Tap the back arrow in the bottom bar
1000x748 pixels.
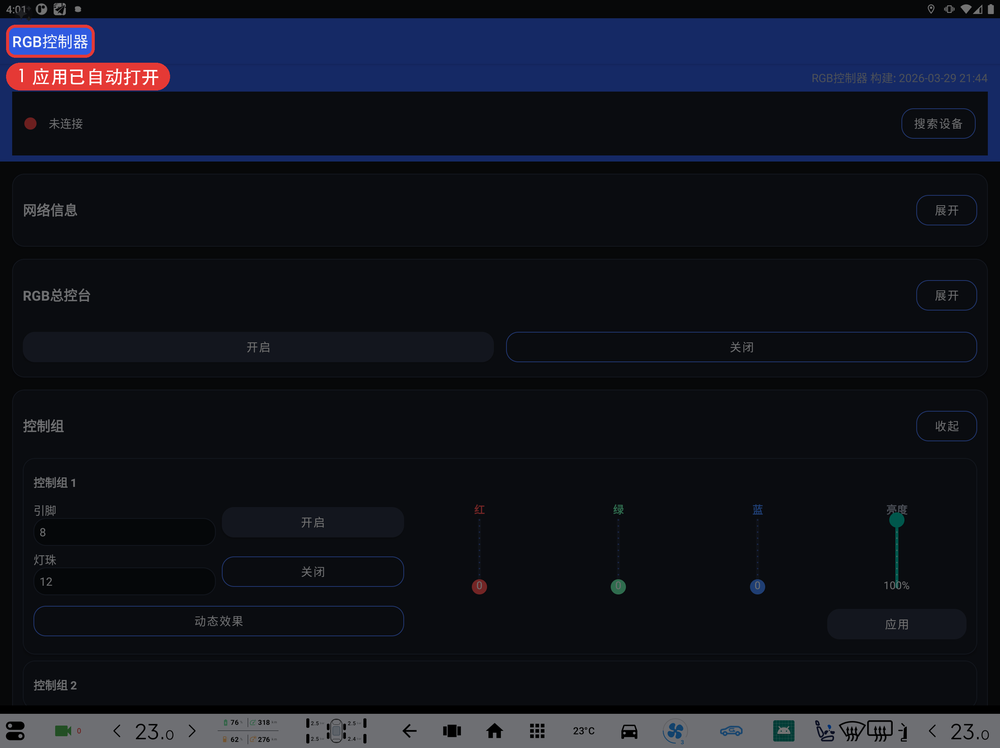click(409, 731)
